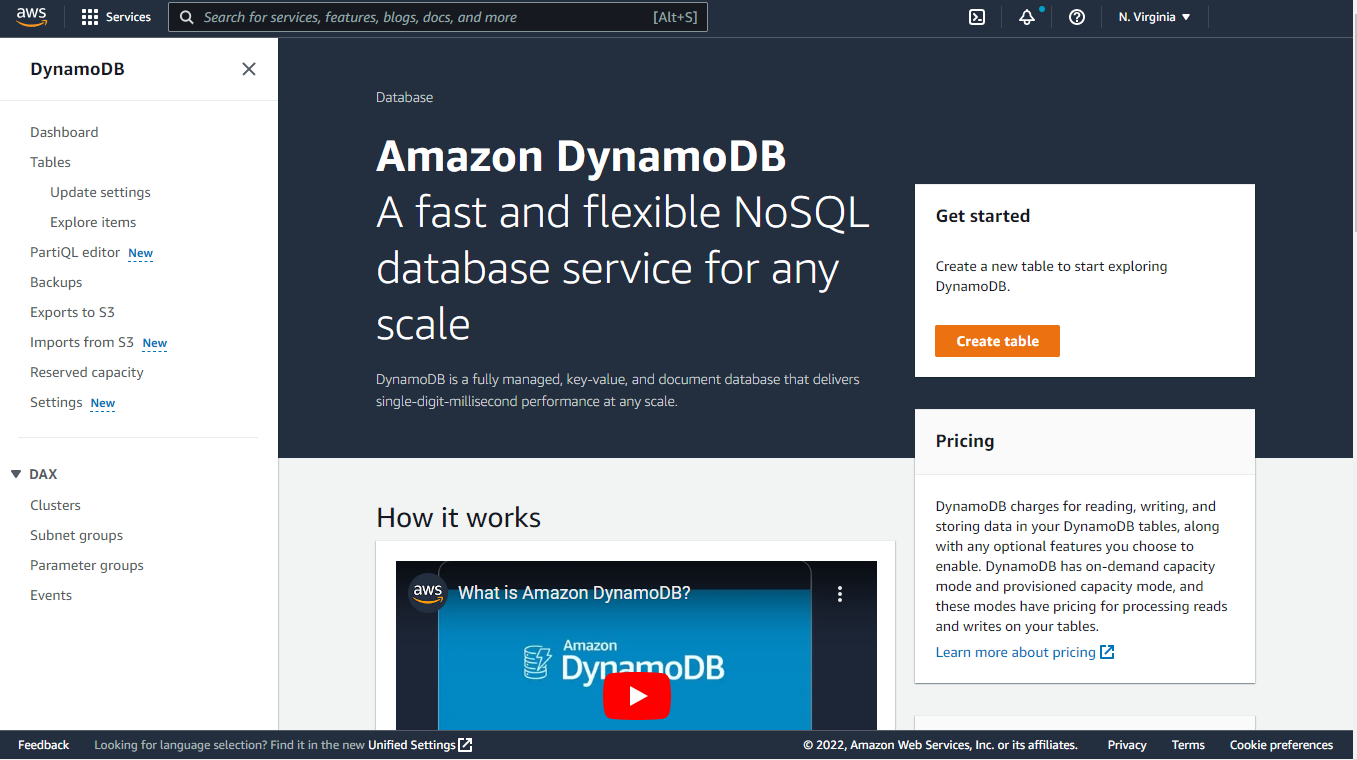Image resolution: width=1357 pixels, height=760 pixels.
Task: Open the CloudShell terminal icon
Action: [977, 17]
